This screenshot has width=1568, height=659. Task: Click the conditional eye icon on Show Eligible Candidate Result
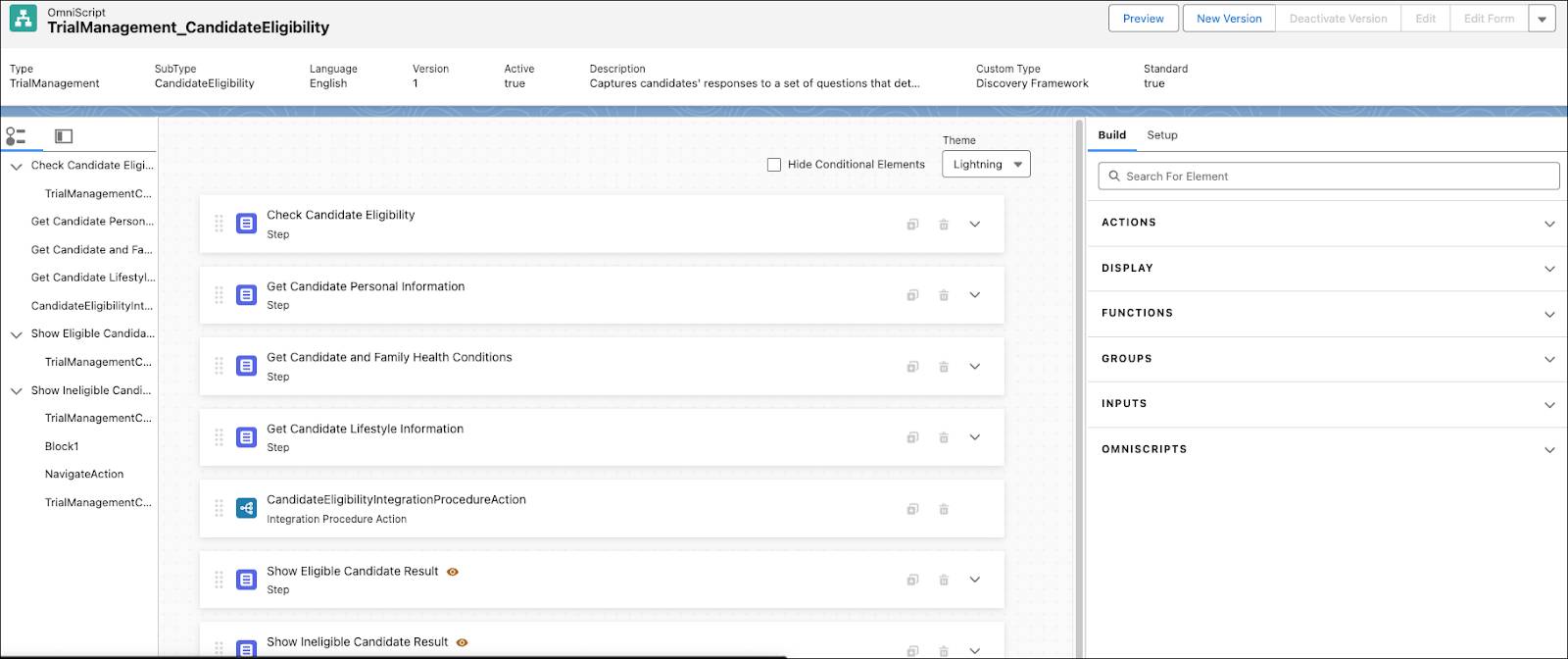coord(453,572)
